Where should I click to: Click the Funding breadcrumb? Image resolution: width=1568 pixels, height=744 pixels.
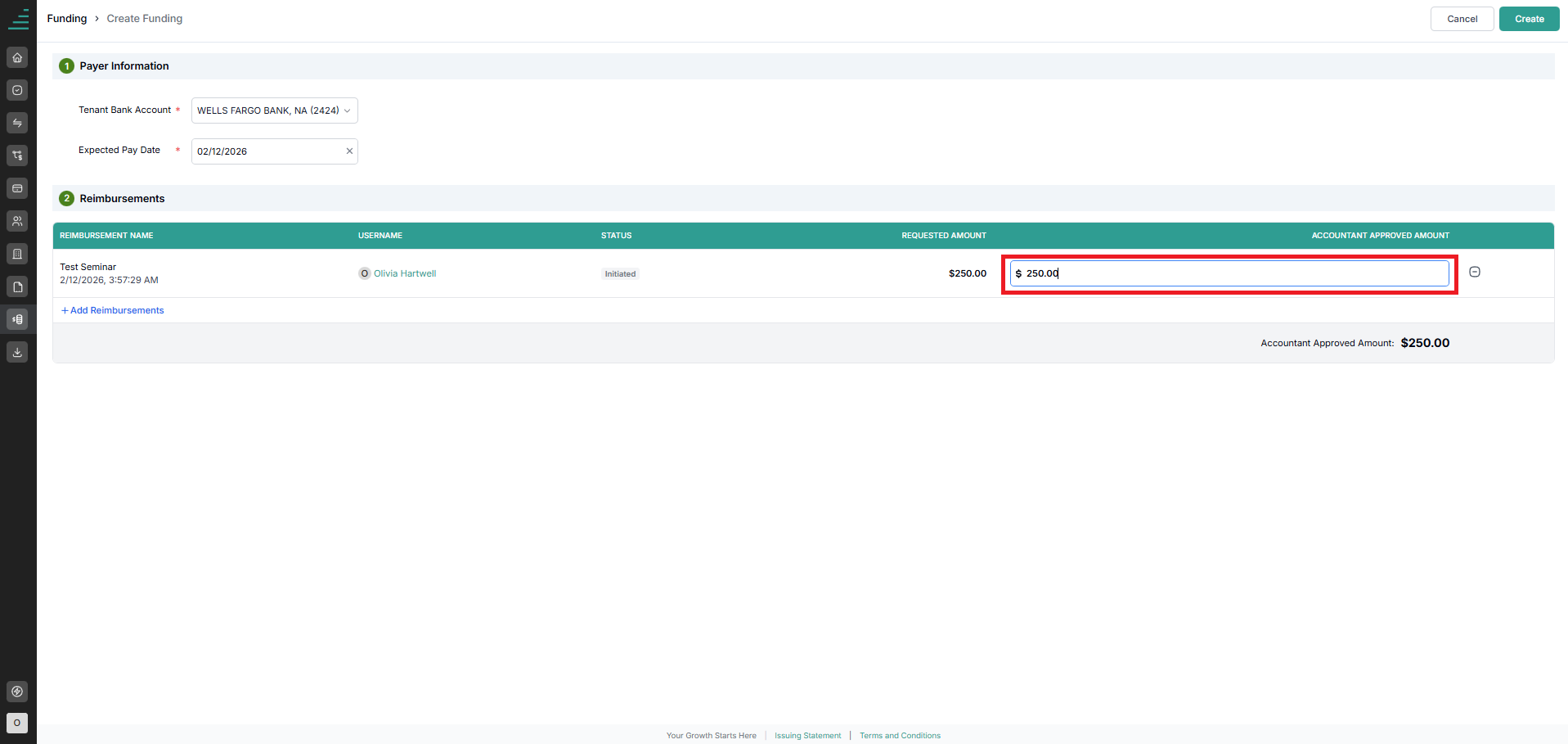click(x=67, y=18)
